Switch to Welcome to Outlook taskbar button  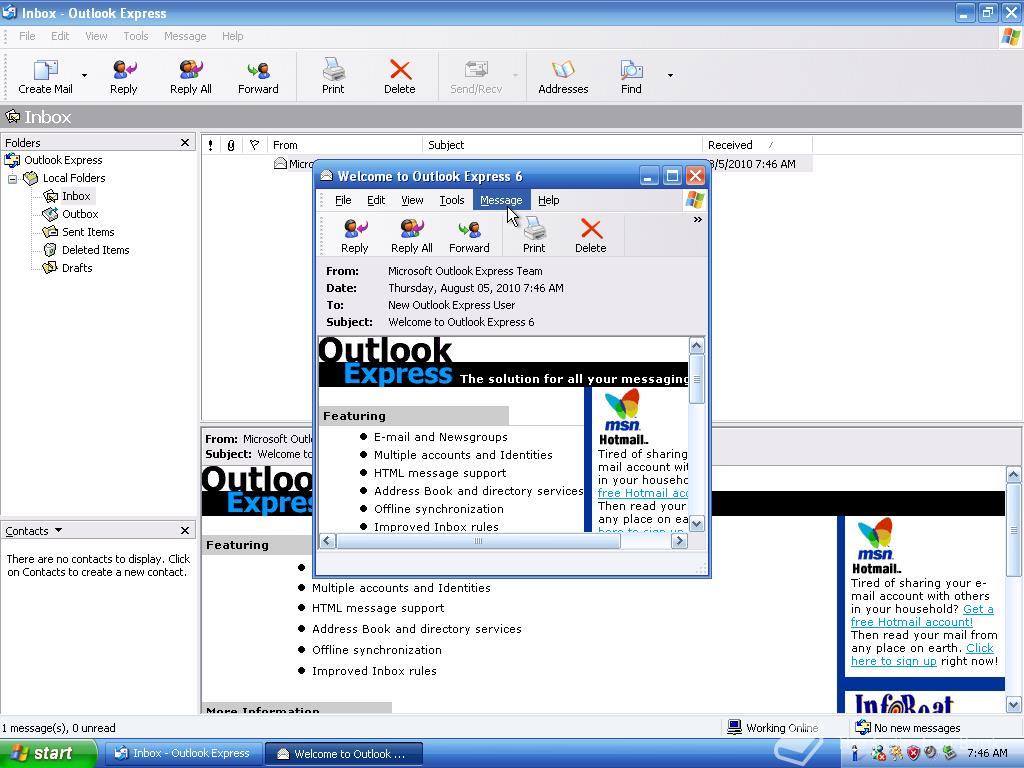pyautogui.click(x=343, y=754)
